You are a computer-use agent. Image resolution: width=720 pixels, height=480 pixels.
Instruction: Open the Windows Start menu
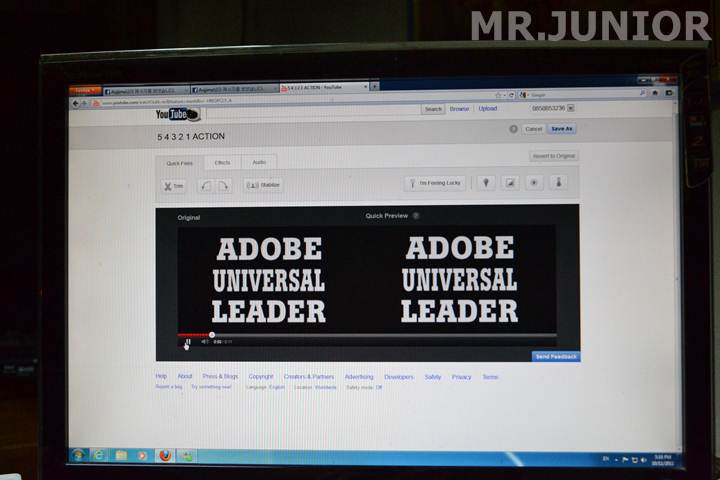coord(79,455)
